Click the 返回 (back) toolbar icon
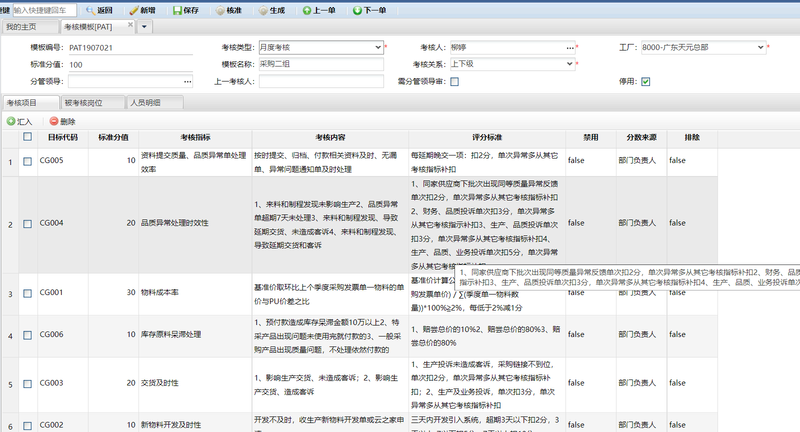This screenshot has height=432, width=800. click(91, 10)
